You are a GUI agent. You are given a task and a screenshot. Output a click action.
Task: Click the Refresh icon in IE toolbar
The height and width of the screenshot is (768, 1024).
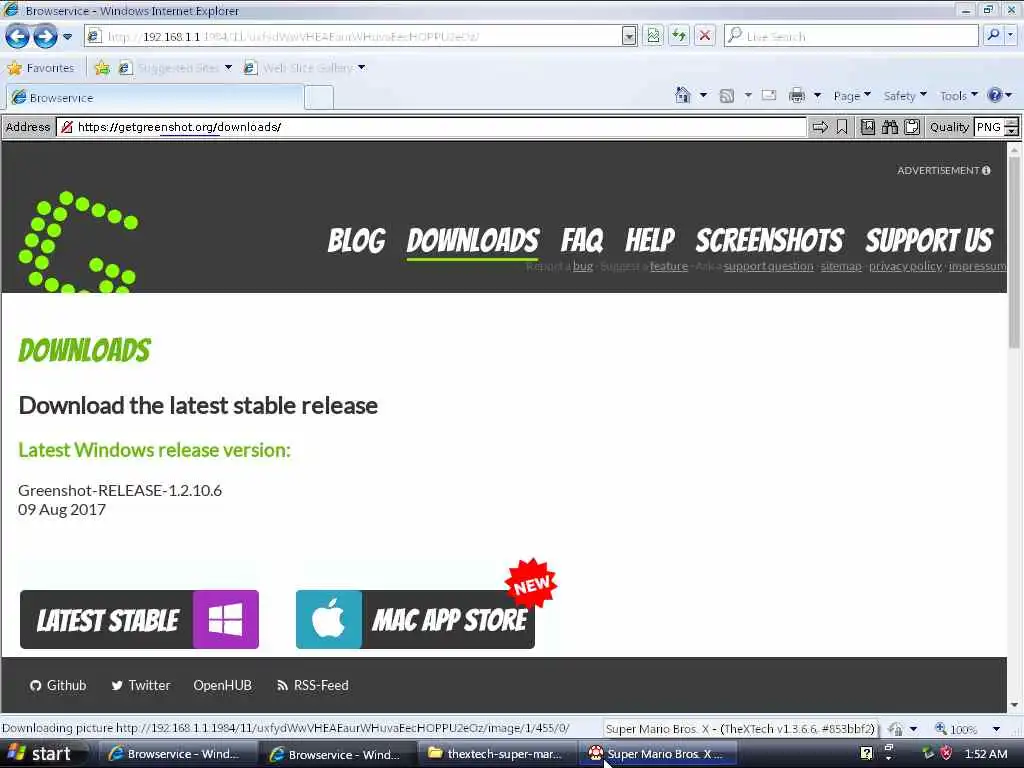click(679, 36)
